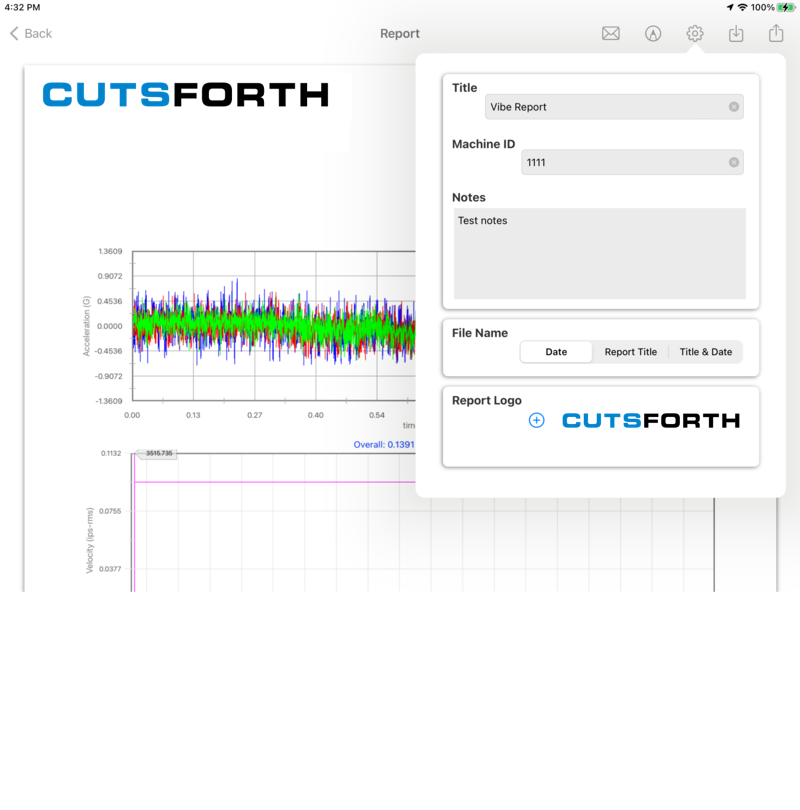Select the Title & Date file name option
The width and height of the screenshot is (800, 810).
(705, 352)
